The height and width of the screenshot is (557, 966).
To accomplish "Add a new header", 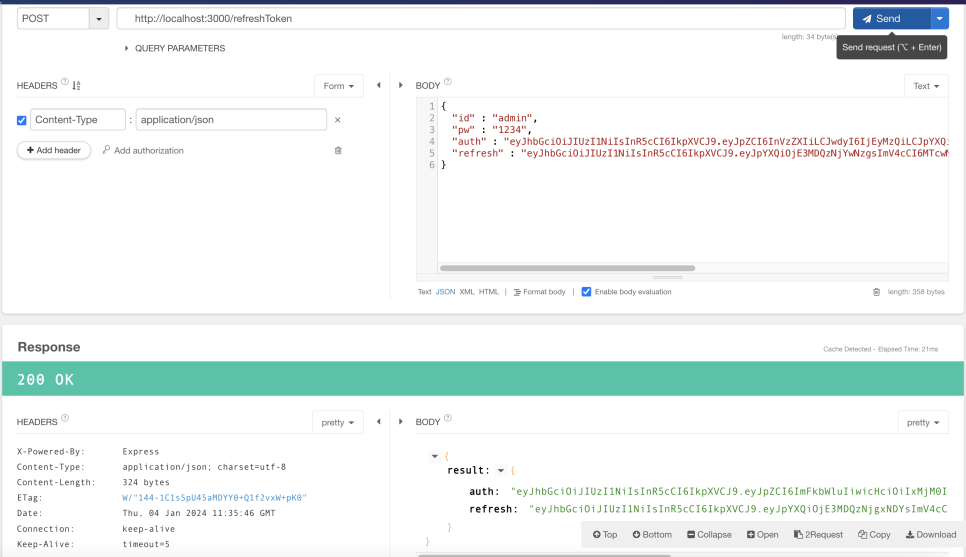I will (54, 150).
